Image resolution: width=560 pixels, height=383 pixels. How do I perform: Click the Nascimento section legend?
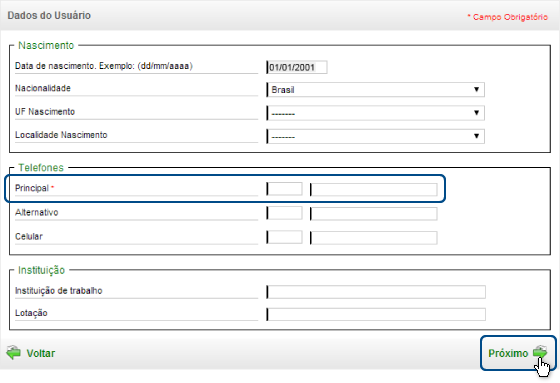pyautogui.click(x=46, y=45)
